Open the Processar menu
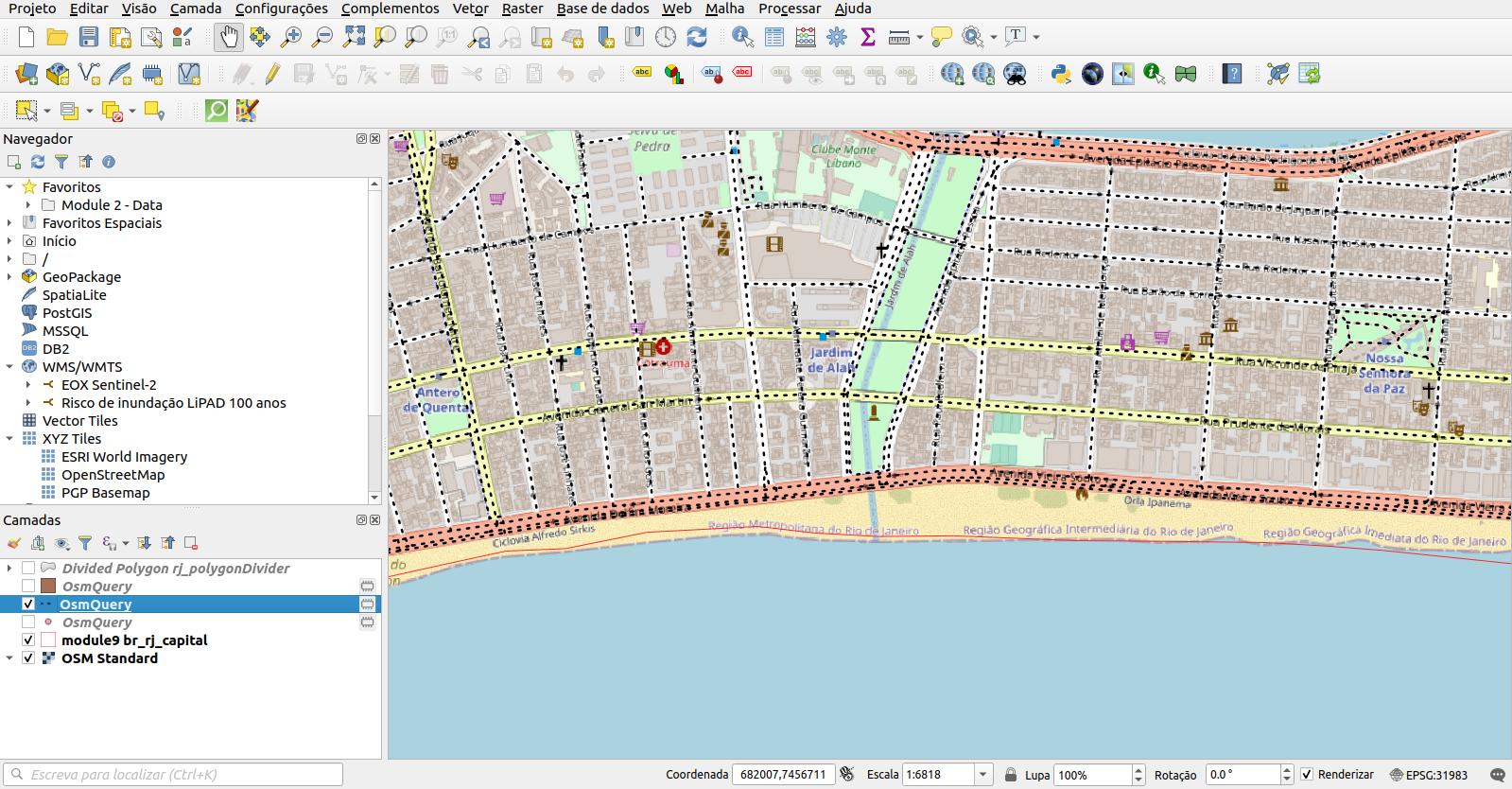This screenshot has height=789, width=1512. pyautogui.click(x=790, y=9)
